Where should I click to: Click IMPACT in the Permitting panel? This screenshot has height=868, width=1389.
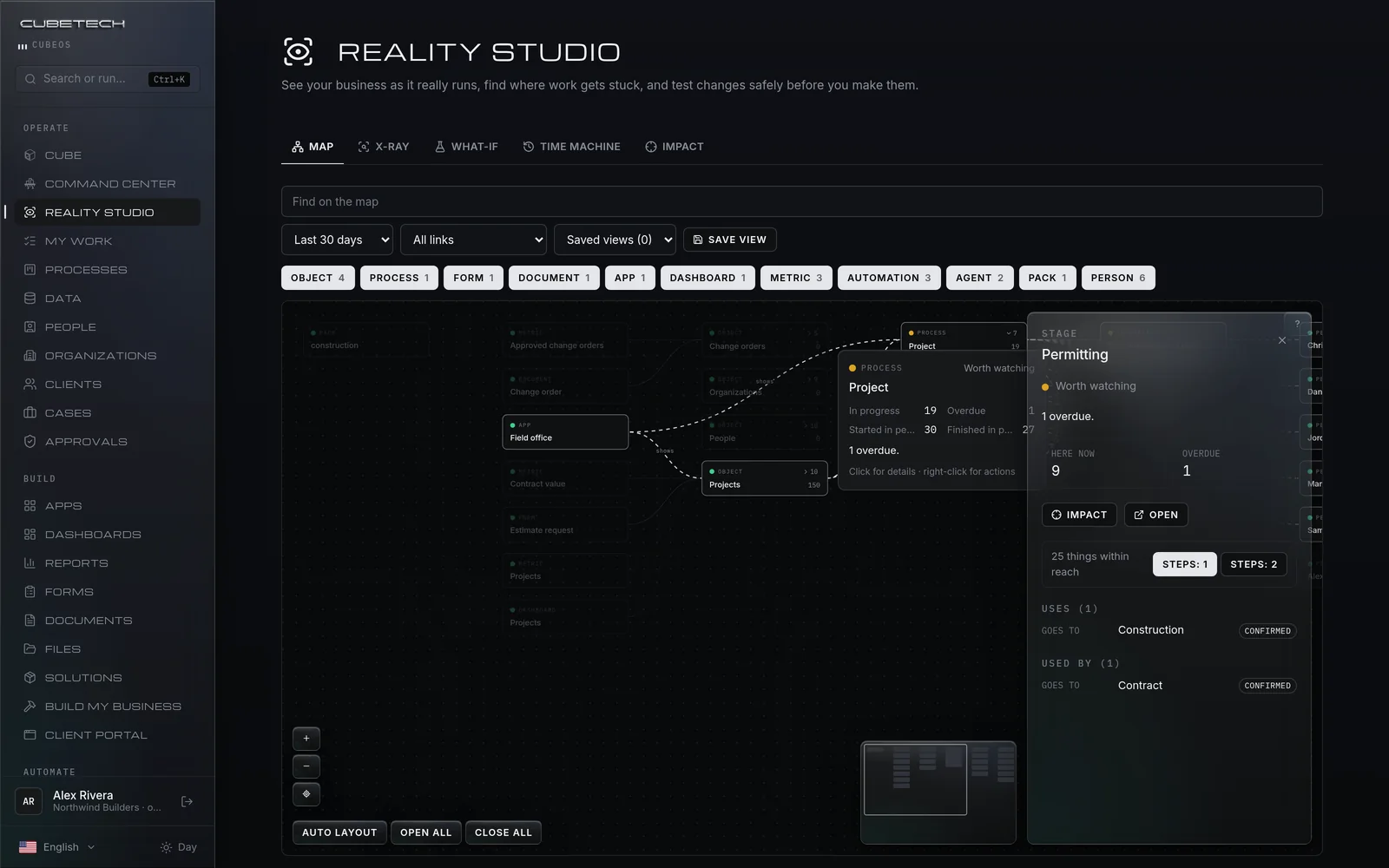(x=1079, y=515)
